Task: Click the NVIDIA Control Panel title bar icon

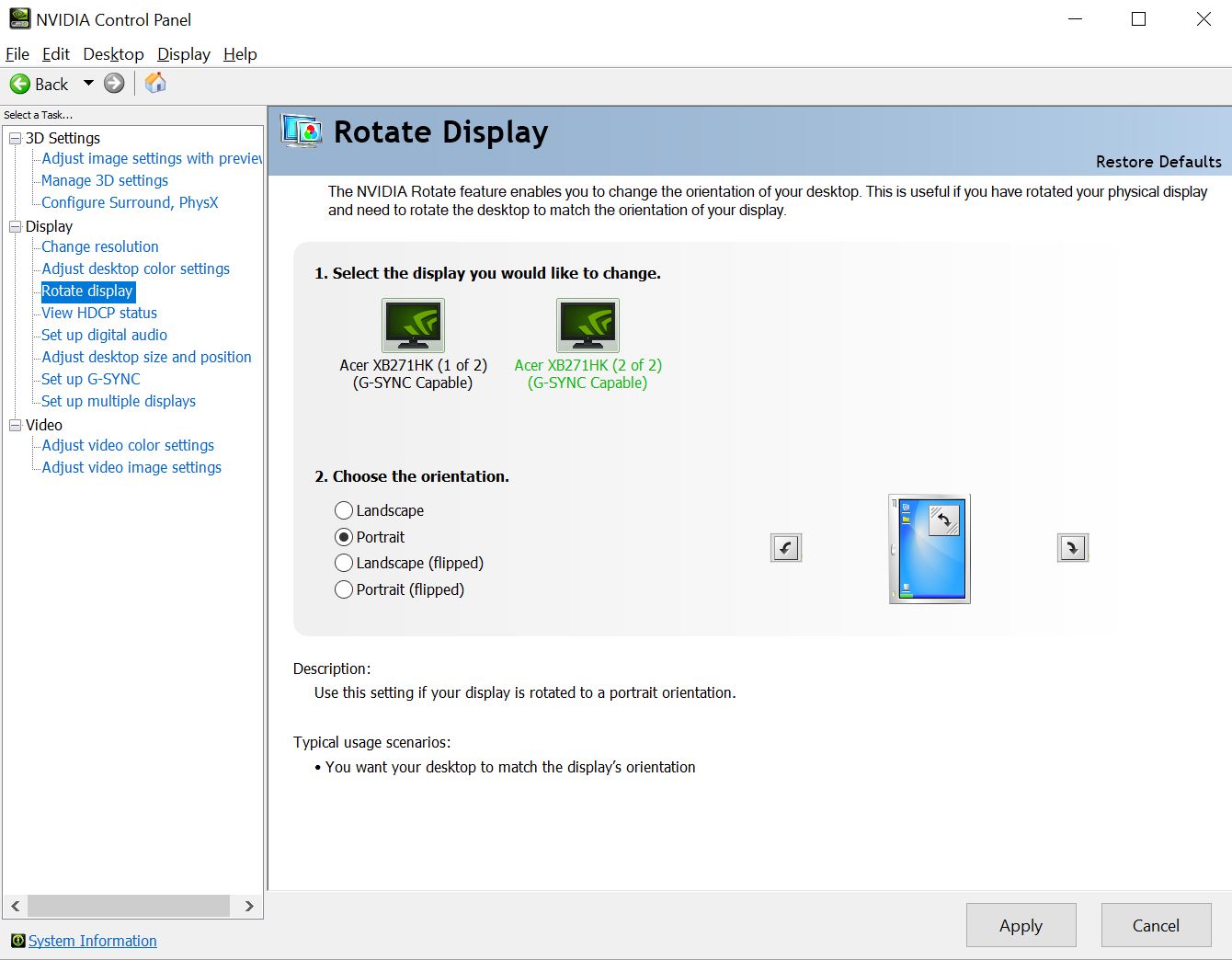Action: click(19, 18)
